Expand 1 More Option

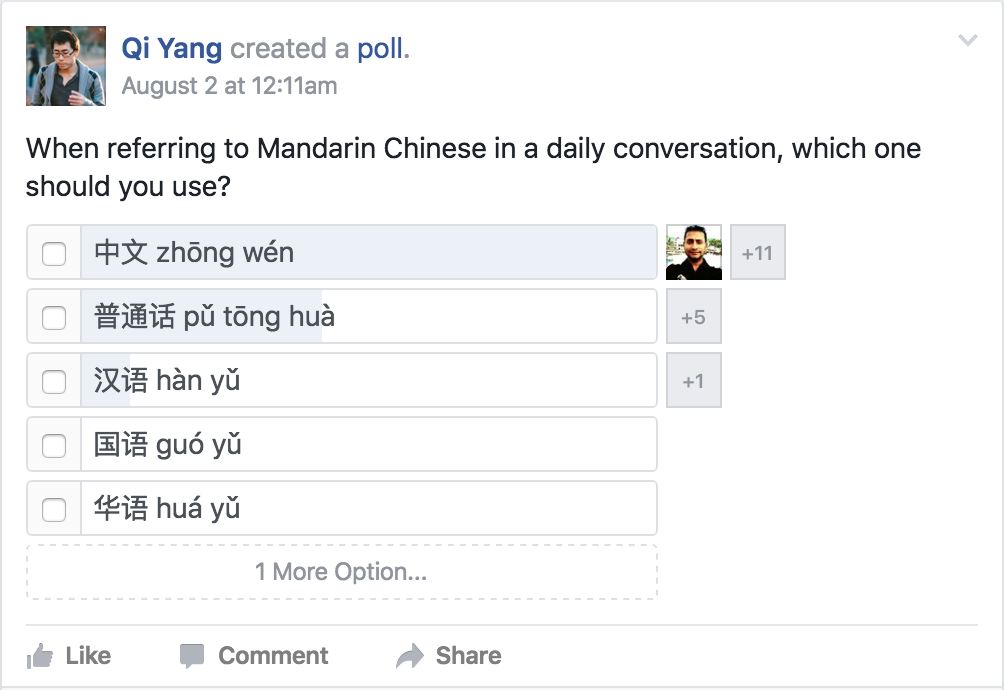pos(341,572)
